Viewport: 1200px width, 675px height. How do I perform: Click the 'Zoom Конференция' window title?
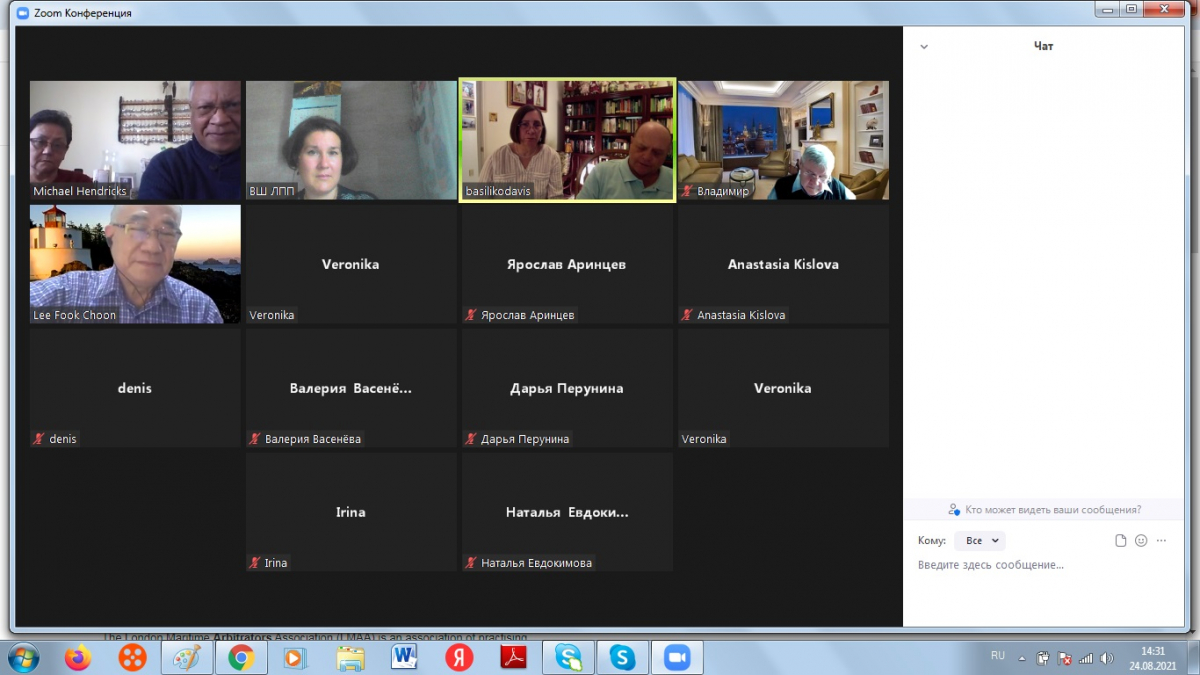(x=82, y=13)
